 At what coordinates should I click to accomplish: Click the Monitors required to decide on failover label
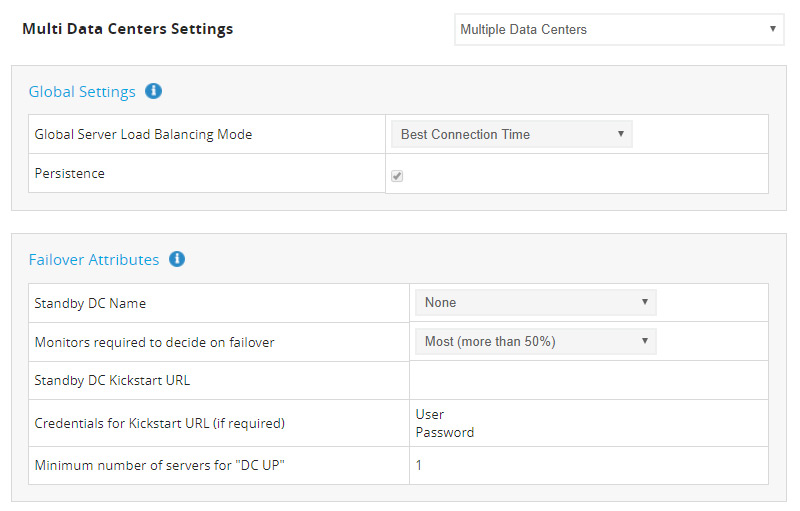[154, 342]
